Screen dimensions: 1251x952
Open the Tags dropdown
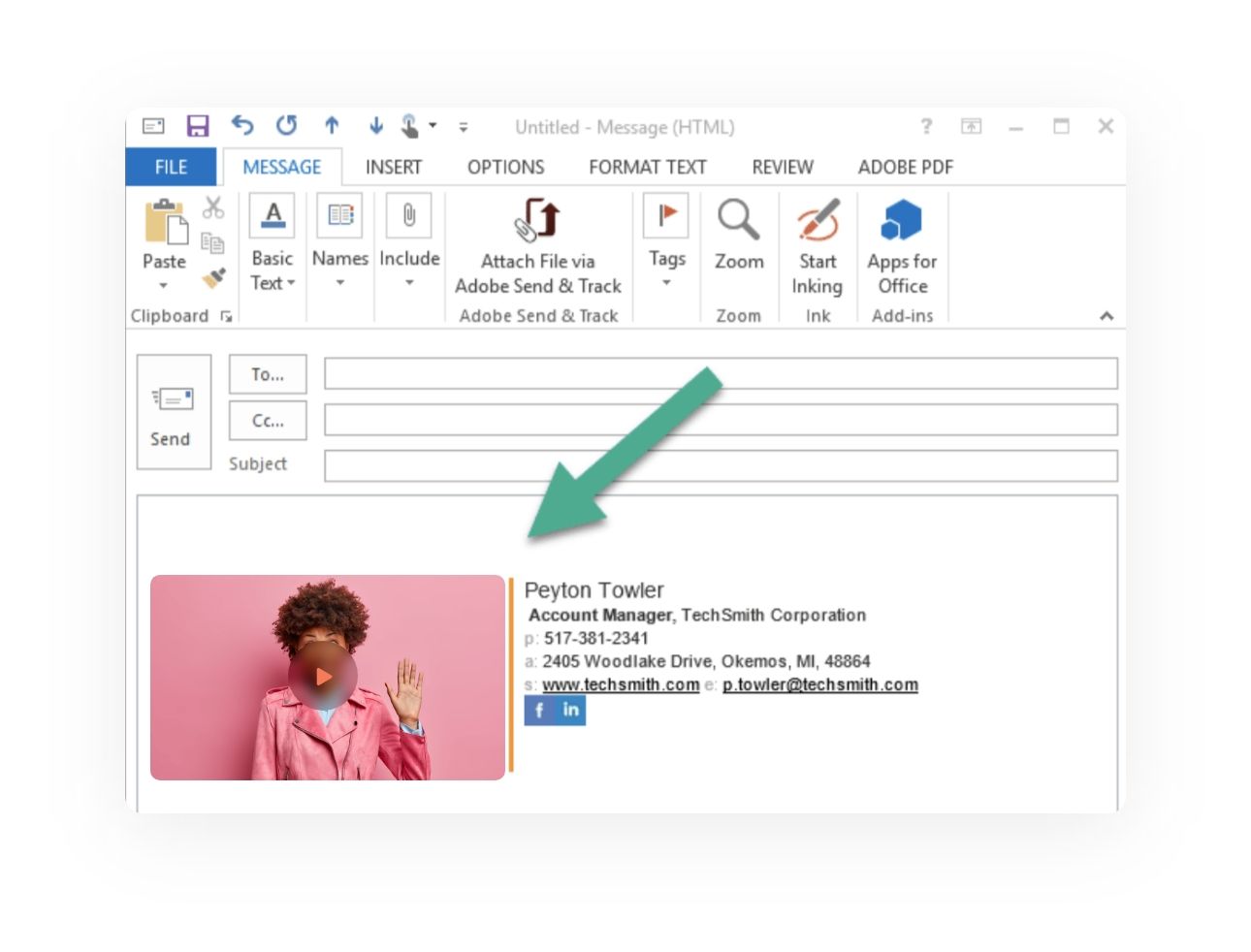[x=665, y=281]
